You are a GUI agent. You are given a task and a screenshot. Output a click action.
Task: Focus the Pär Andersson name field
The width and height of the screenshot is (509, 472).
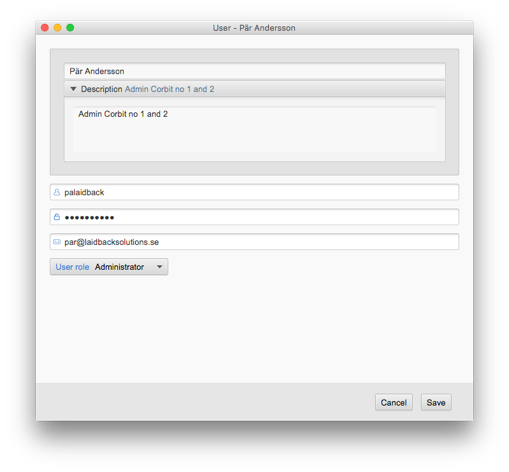click(255, 71)
